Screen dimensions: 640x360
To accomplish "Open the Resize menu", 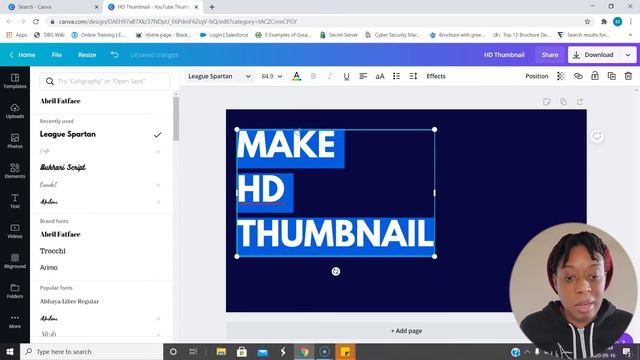I will (x=87, y=55).
